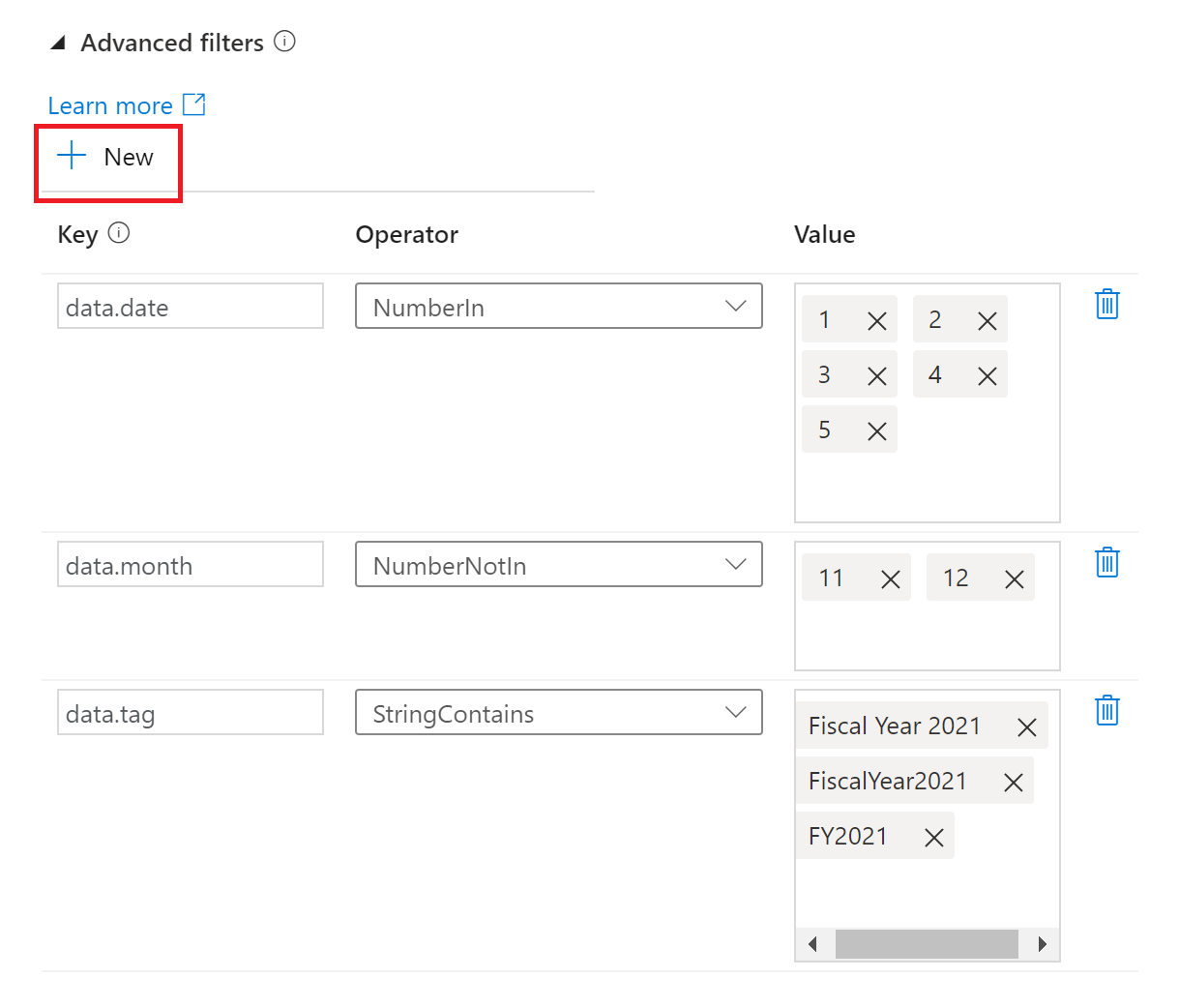Remove the value 11 from data.month filter
Image resolution: width=1179 pixels, height=1008 pixels.
[890, 578]
